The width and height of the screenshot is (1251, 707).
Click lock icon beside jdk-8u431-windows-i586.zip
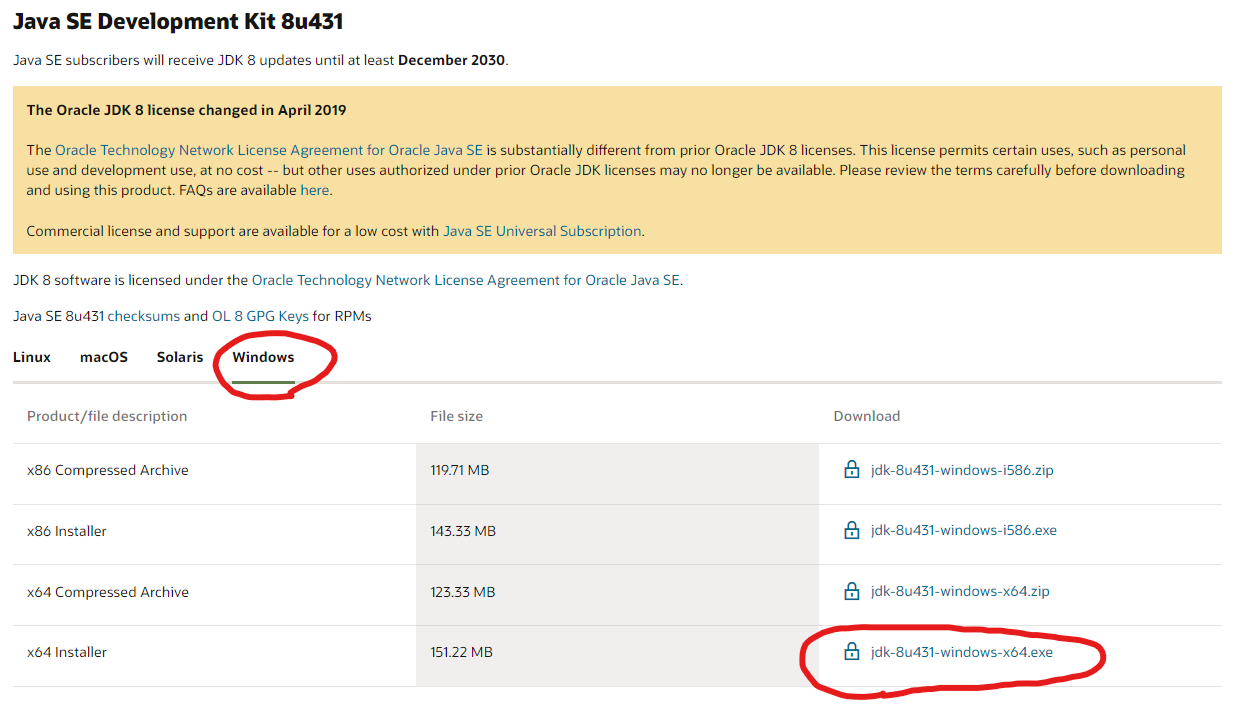[852, 469]
